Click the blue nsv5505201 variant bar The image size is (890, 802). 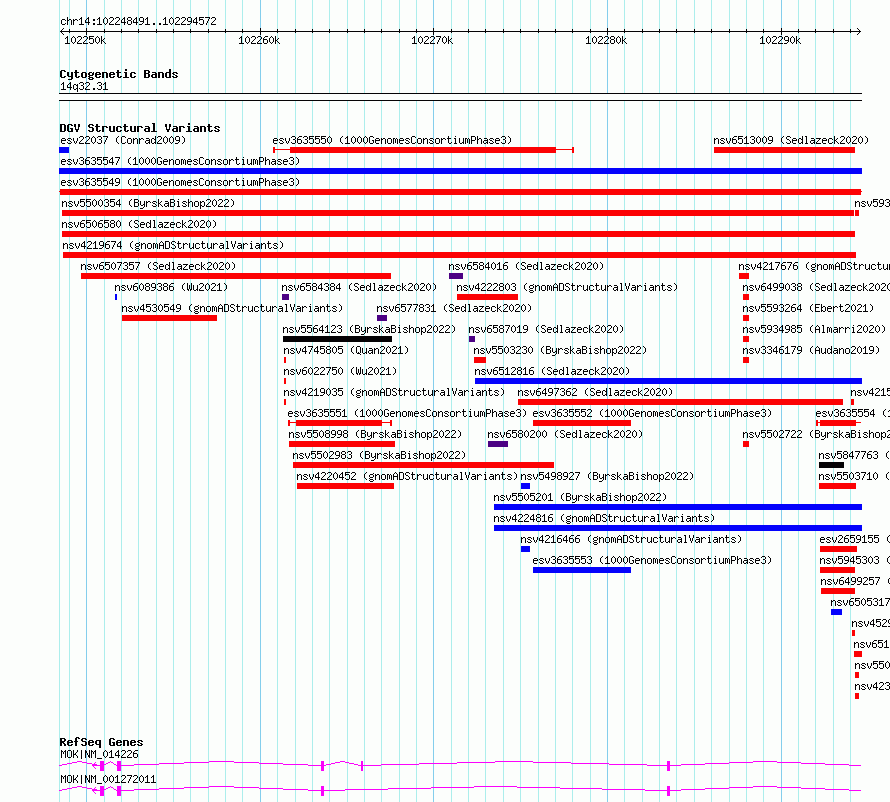point(678,507)
